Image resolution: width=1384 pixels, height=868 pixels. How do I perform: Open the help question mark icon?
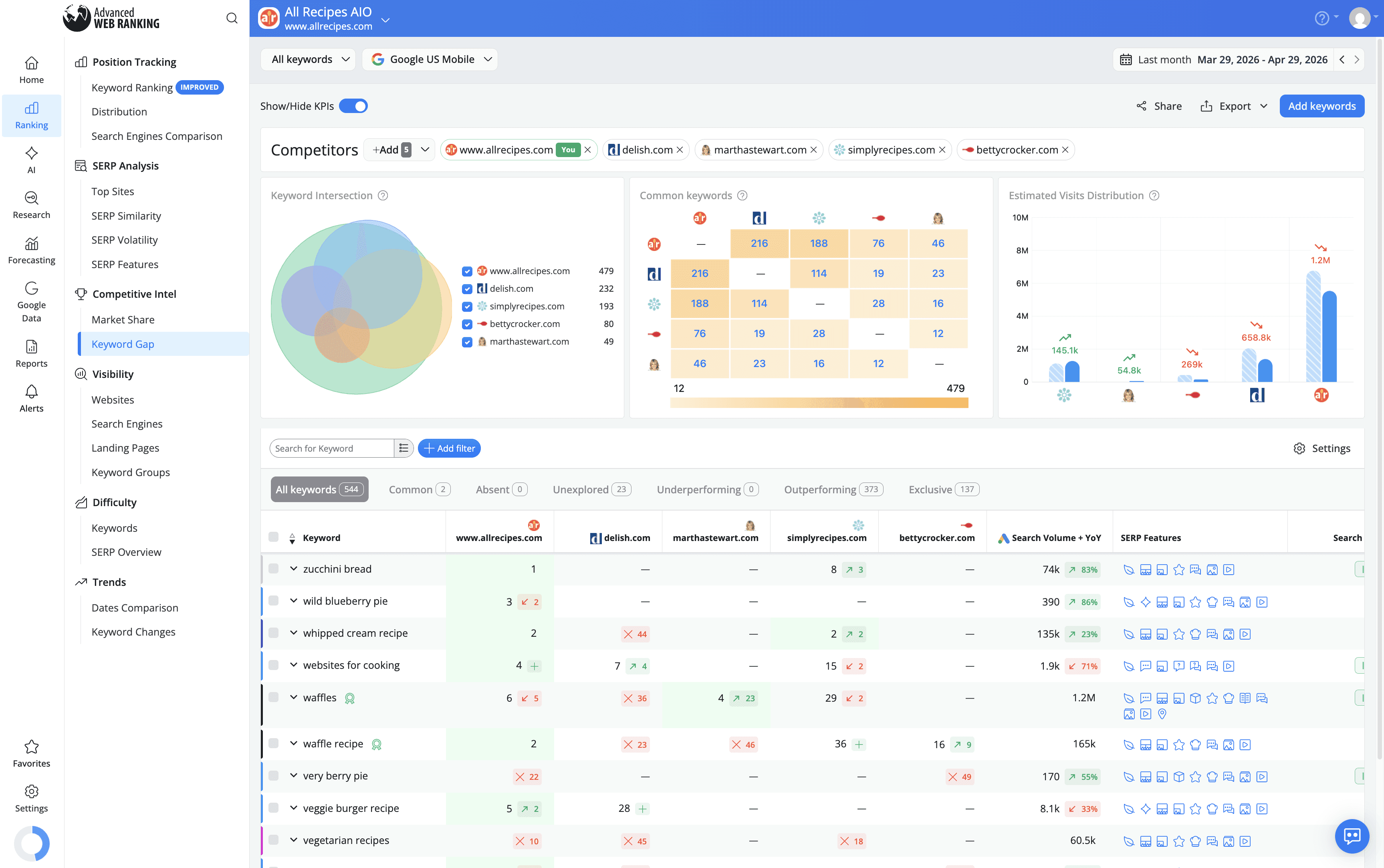click(1321, 18)
